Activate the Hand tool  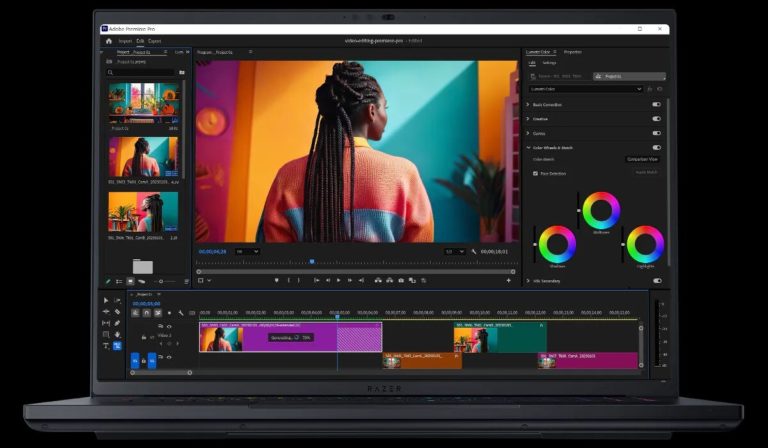pos(118,334)
